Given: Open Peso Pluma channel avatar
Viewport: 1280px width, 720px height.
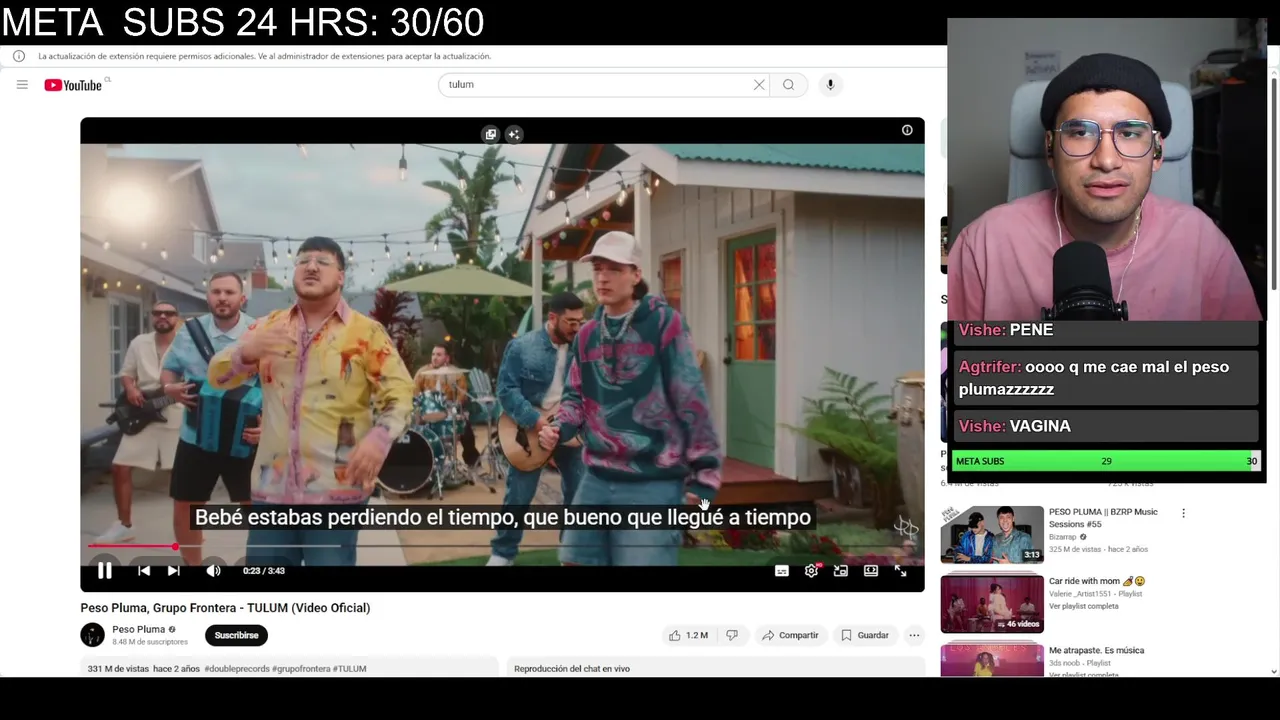Looking at the screenshot, I should (92, 635).
